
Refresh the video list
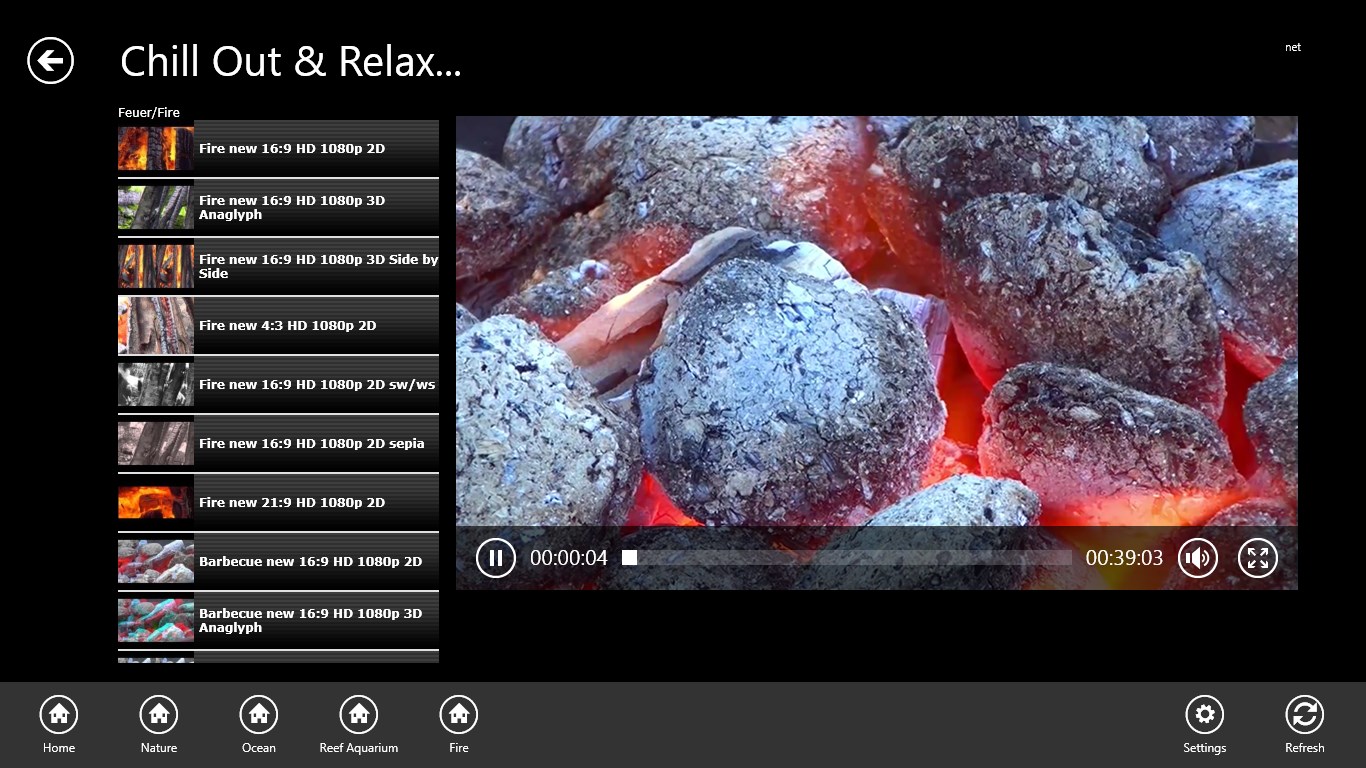(x=1304, y=715)
